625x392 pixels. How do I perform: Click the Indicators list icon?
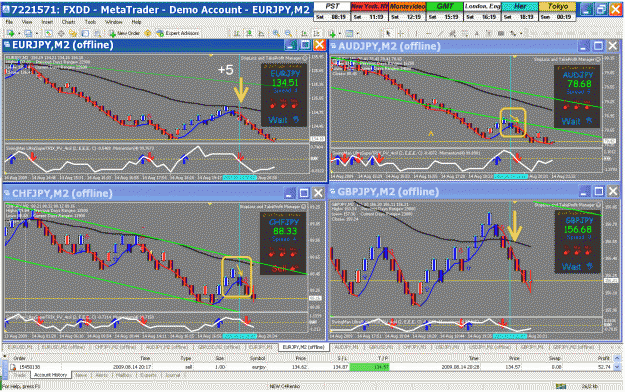tap(332, 33)
